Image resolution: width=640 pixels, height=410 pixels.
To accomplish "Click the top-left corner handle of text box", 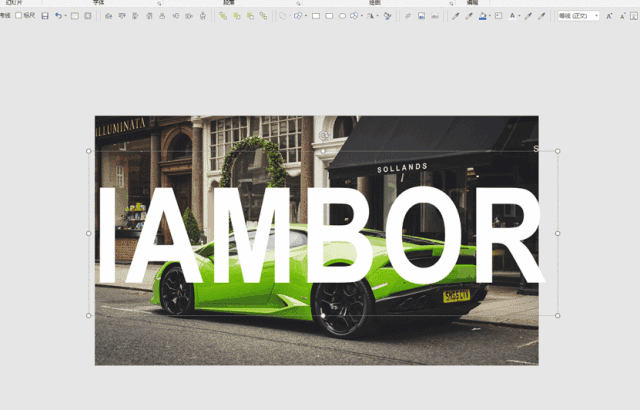I will coord(89,151).
